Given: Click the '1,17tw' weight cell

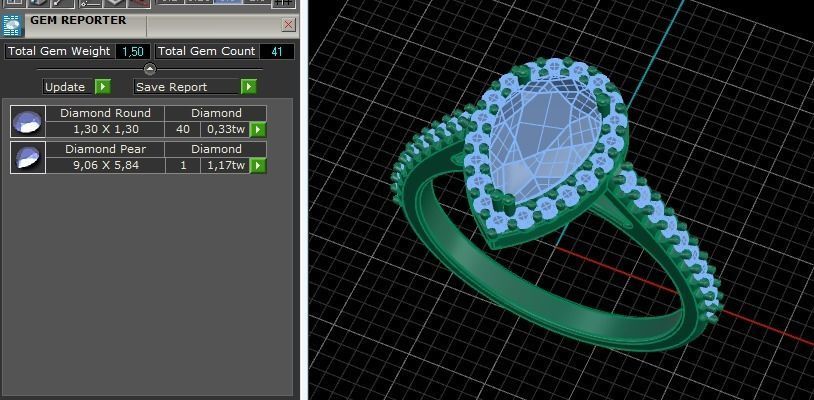Looking at the screenshot, I should [226, 165].
